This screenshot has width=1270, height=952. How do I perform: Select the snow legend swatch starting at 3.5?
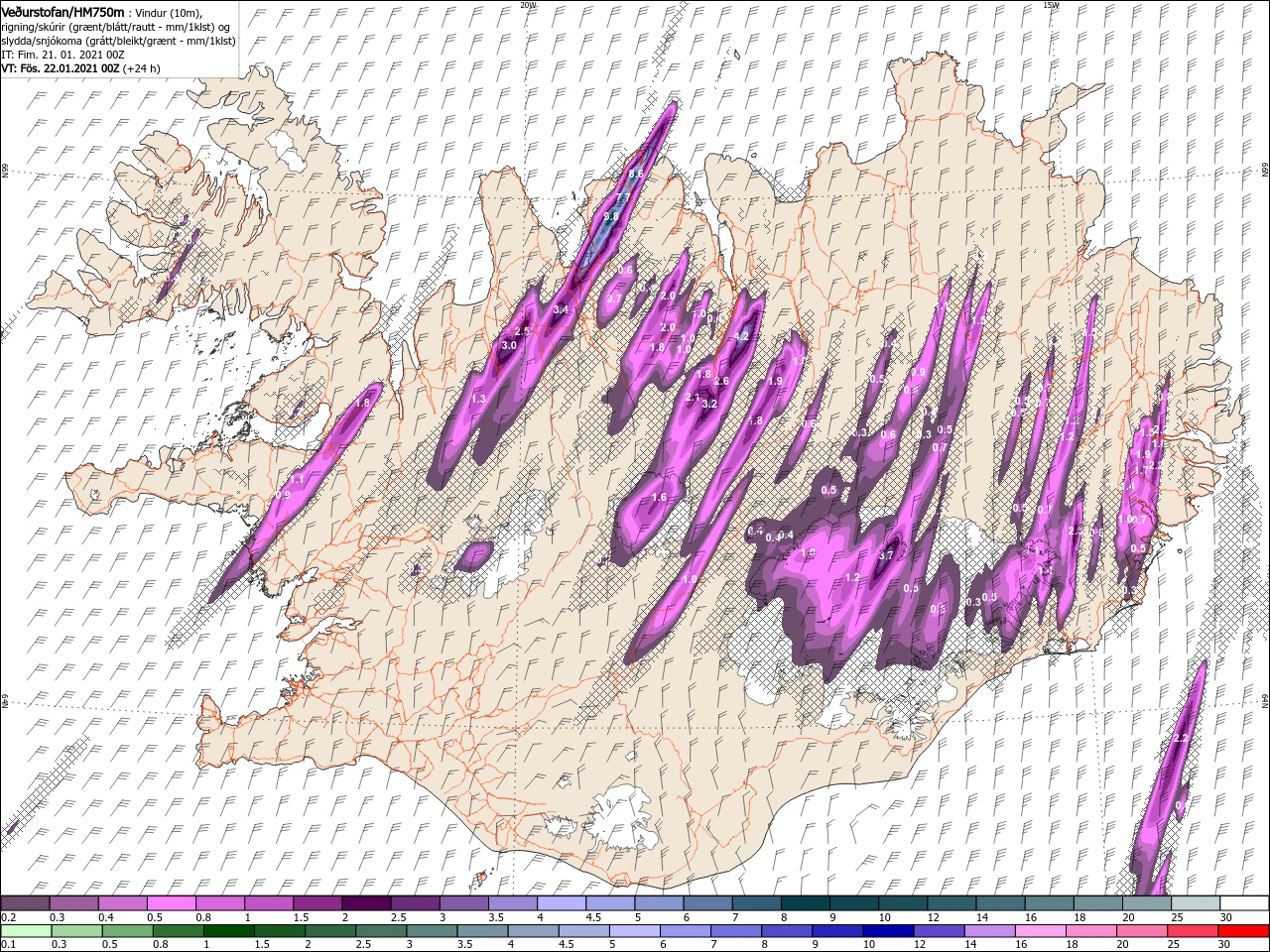pyautogui.click(x=512, y=903)
